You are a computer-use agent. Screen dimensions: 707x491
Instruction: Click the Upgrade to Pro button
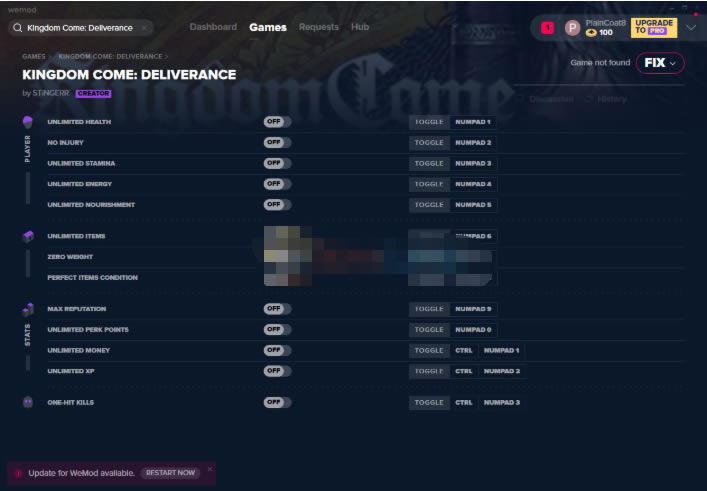coord(653,28)
